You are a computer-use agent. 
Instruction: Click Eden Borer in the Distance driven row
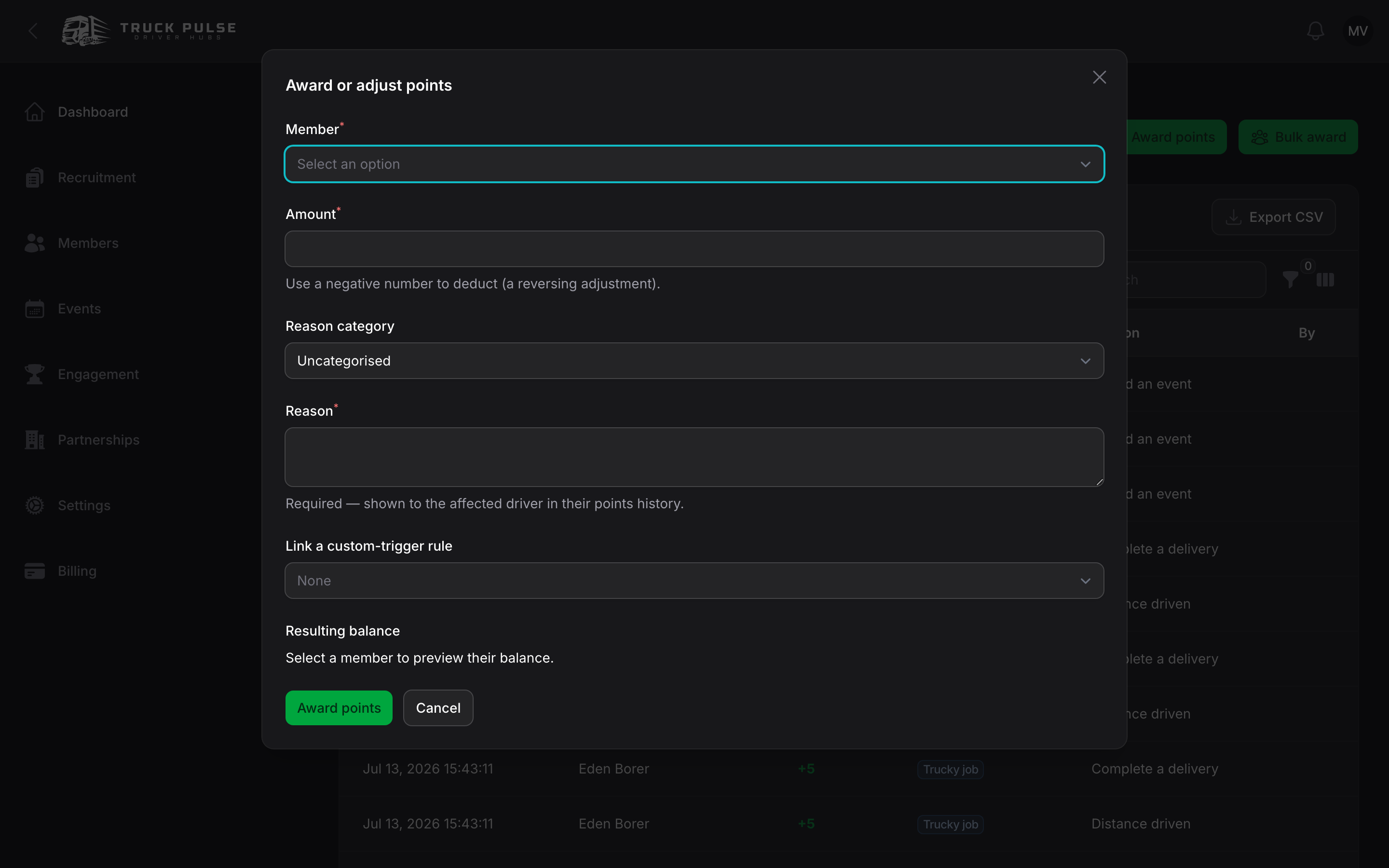pyautogui.click(x=613, y=824)
